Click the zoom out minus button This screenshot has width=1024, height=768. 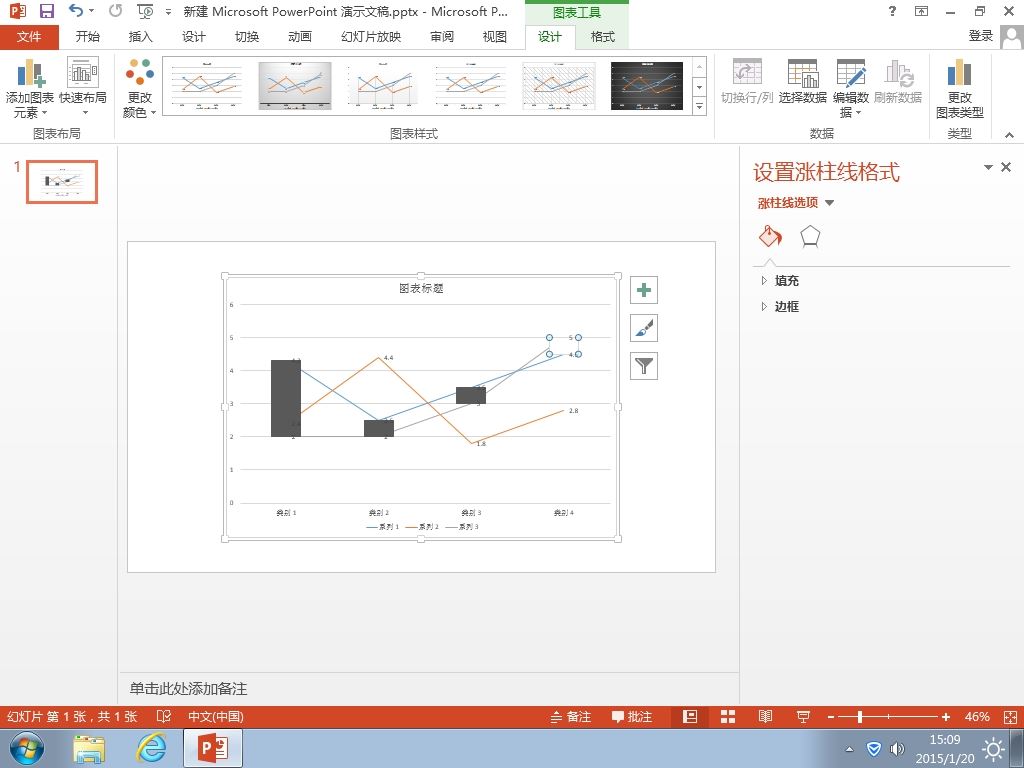click(x=831, y=717)
